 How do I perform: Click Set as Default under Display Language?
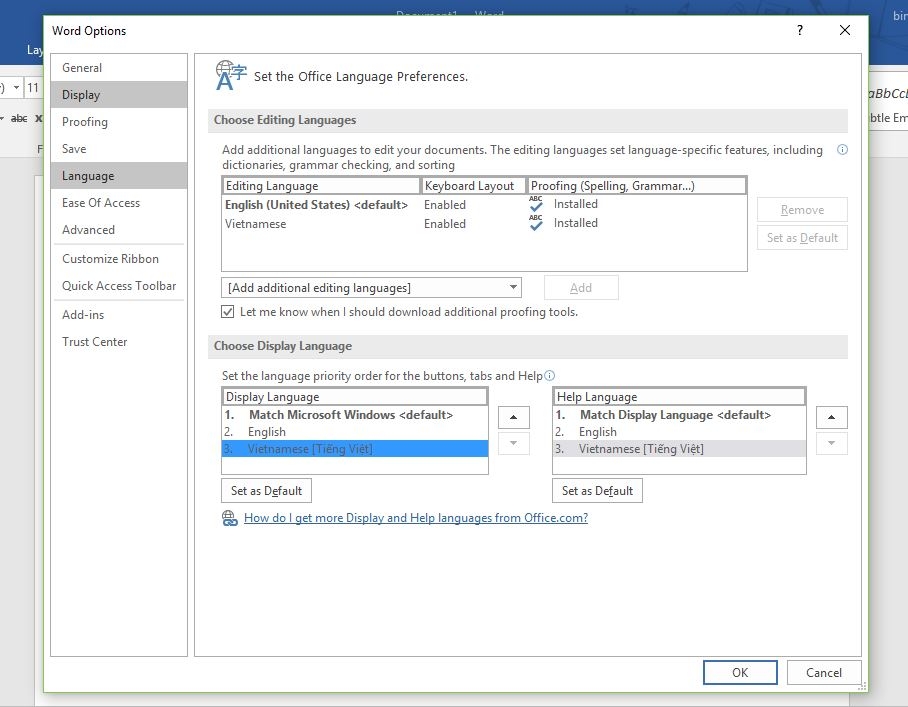(266, 491)
